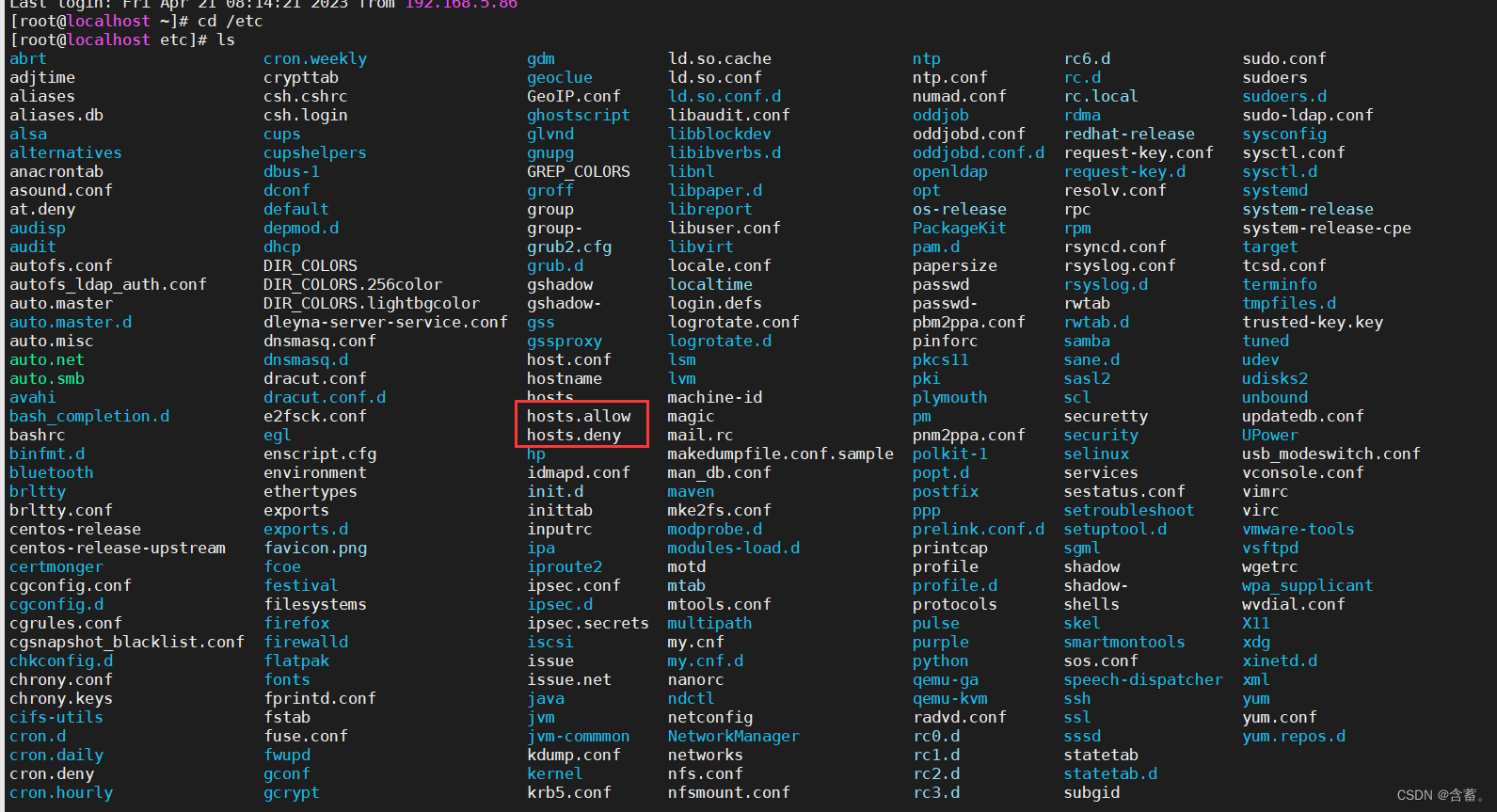This screenshot has height=812, width=1497.
Task: Select sudo-ldap.conf file
Action: pos(1308,115)
